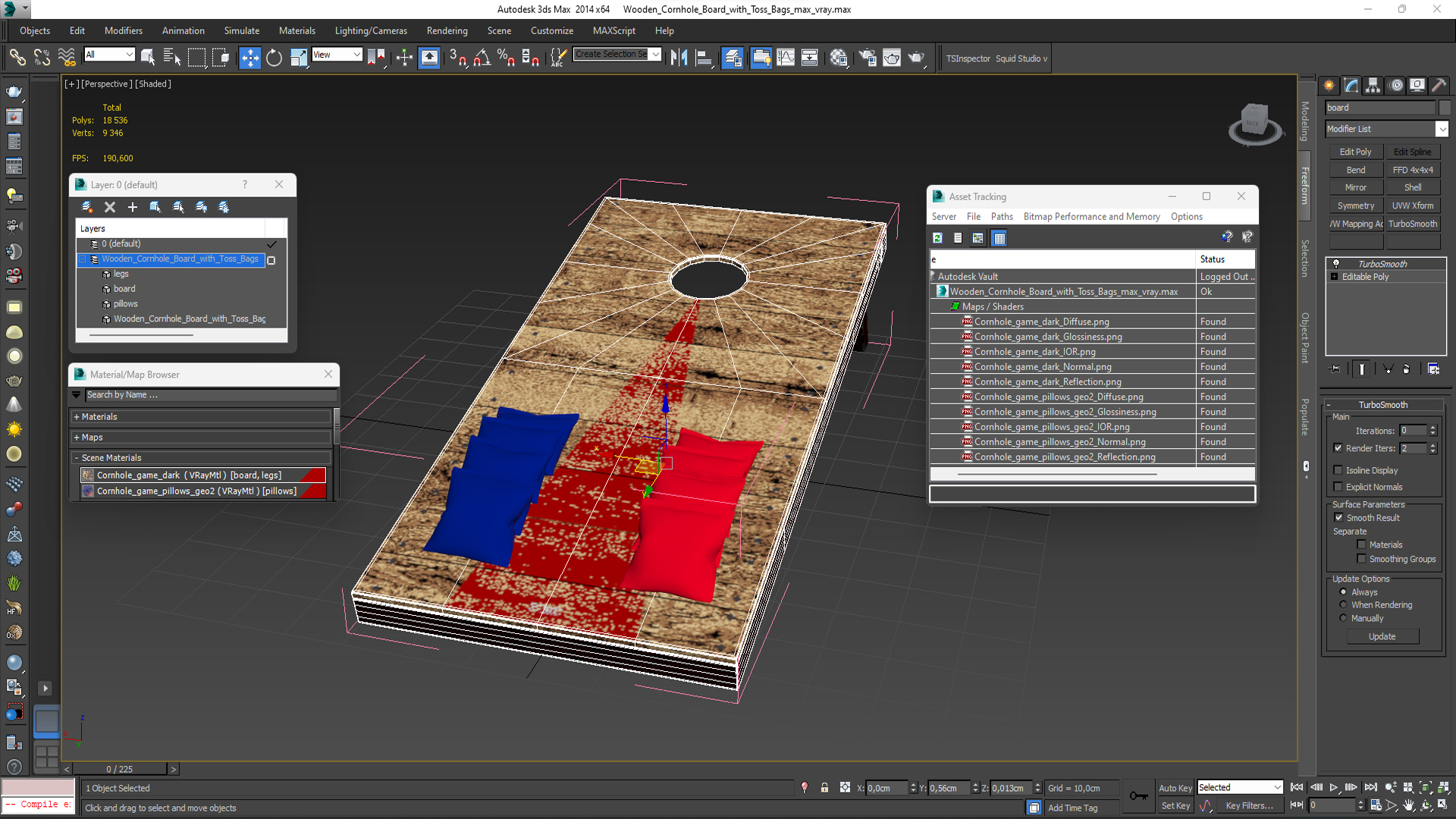Click Delete layer icon in Layer dialog
The image size is (1456, 819).
pyautogui.click(x=110, y=207)
